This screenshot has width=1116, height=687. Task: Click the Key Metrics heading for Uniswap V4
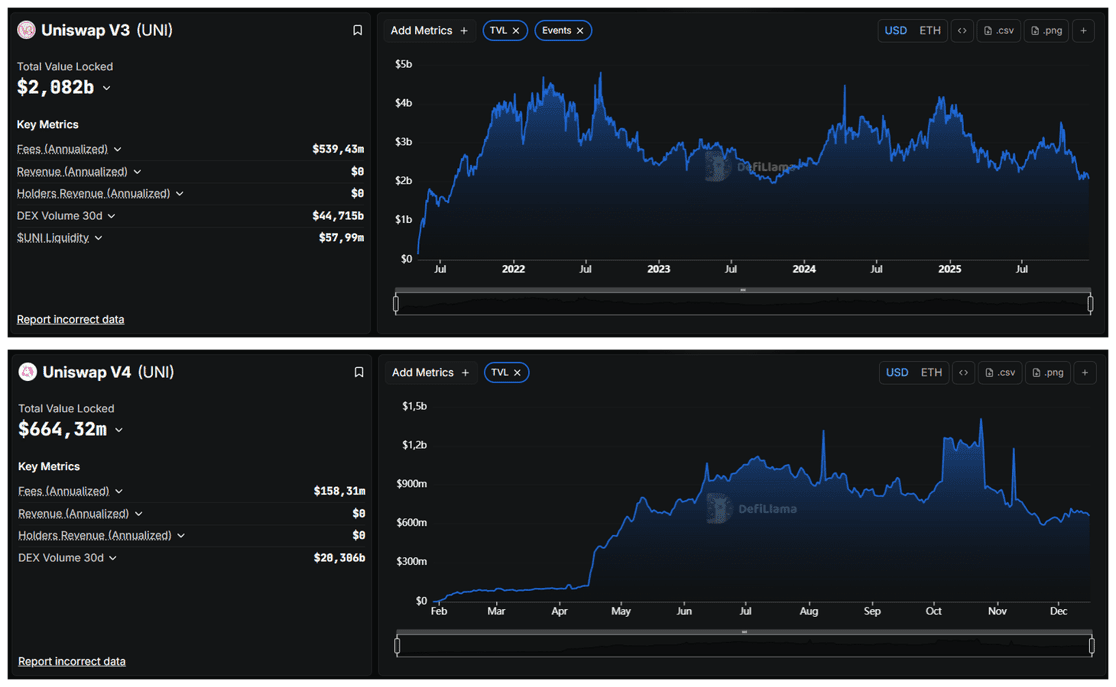pyautogui.click(x=49, y=466)
